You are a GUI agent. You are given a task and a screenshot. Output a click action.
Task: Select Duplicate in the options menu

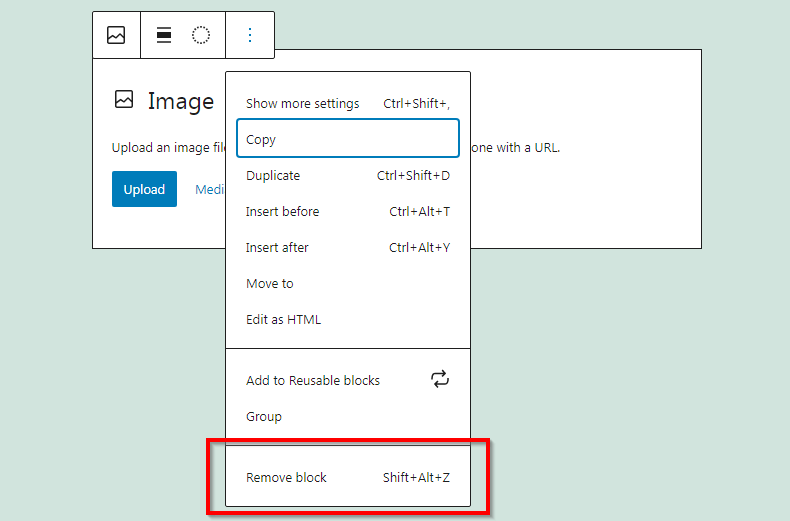pos(348,175)
